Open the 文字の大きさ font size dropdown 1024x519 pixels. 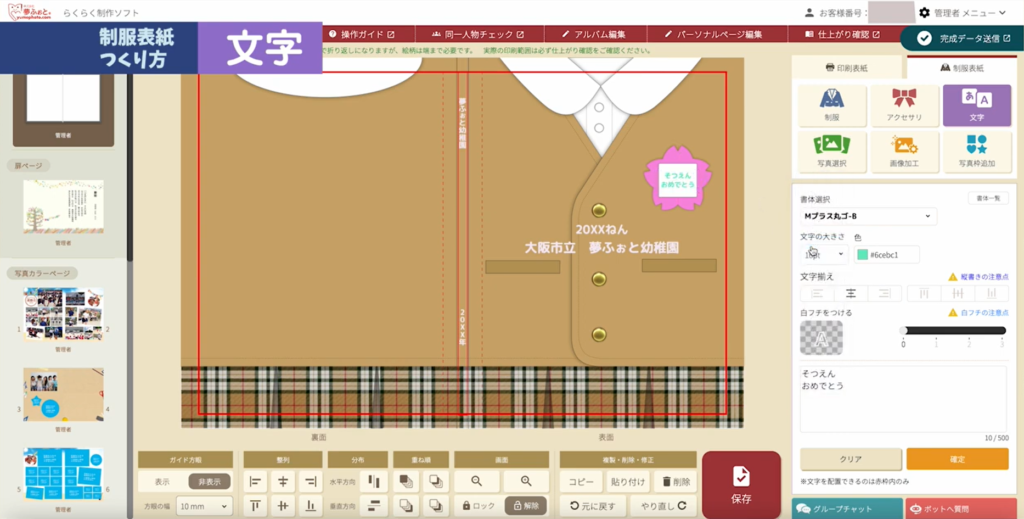(x=824, y=255)
